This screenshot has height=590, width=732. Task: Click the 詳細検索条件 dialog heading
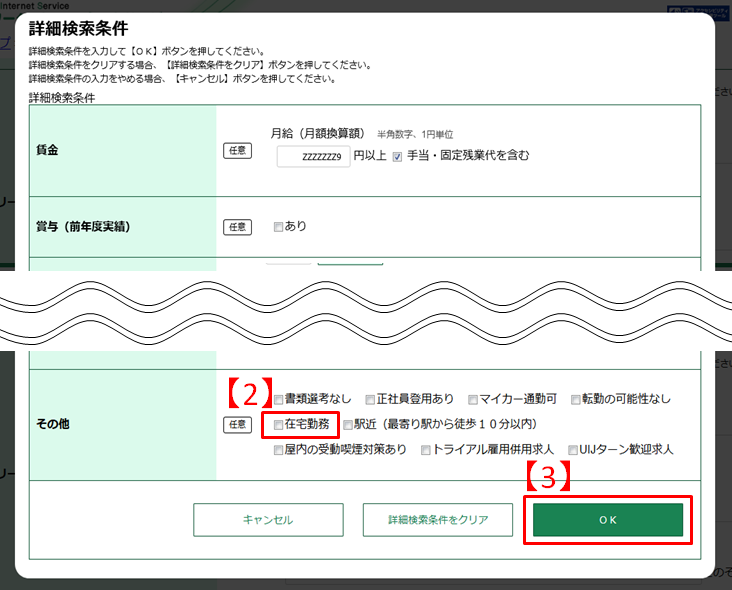pos(78,28)
